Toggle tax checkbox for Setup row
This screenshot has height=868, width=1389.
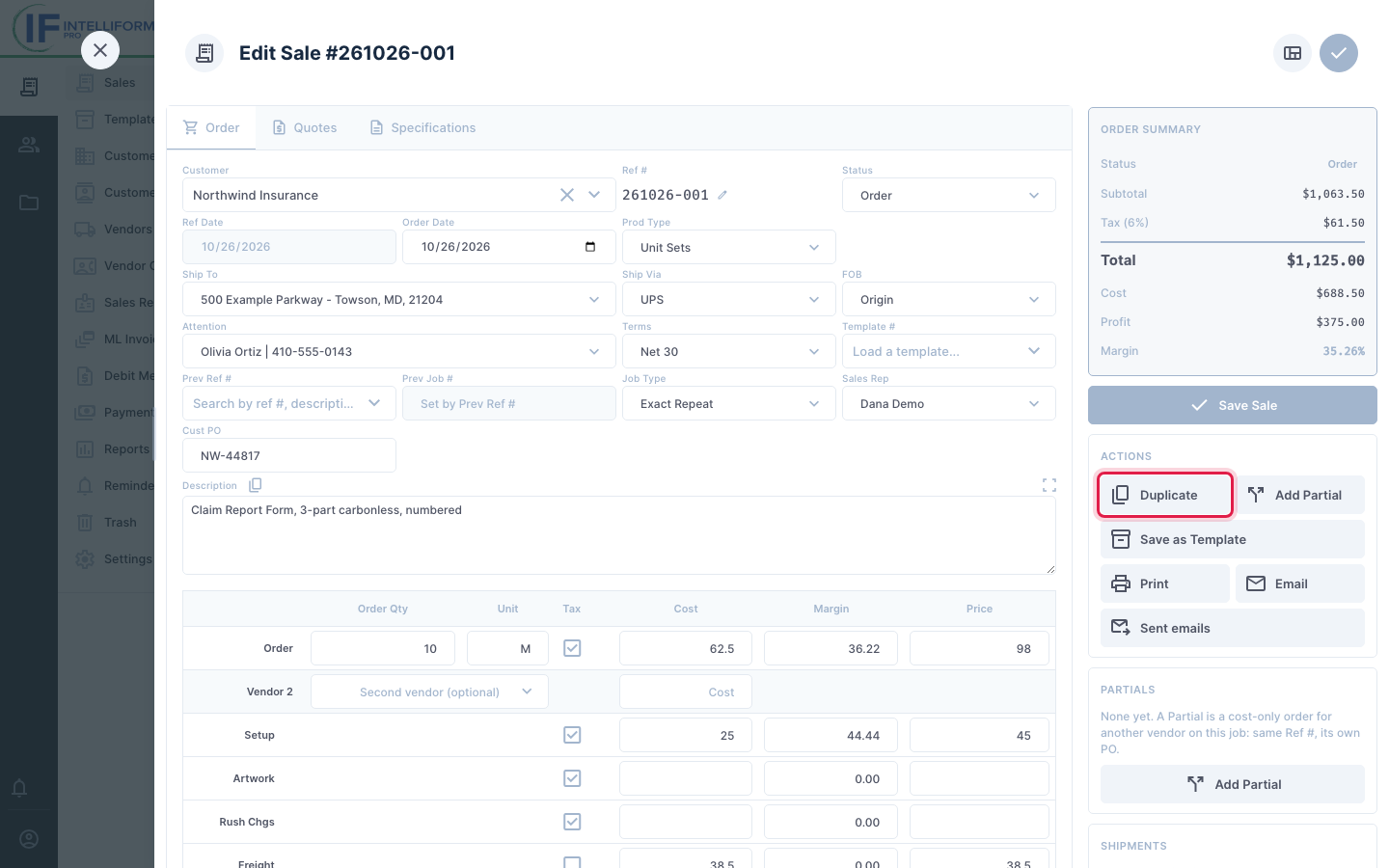(572, 735)
